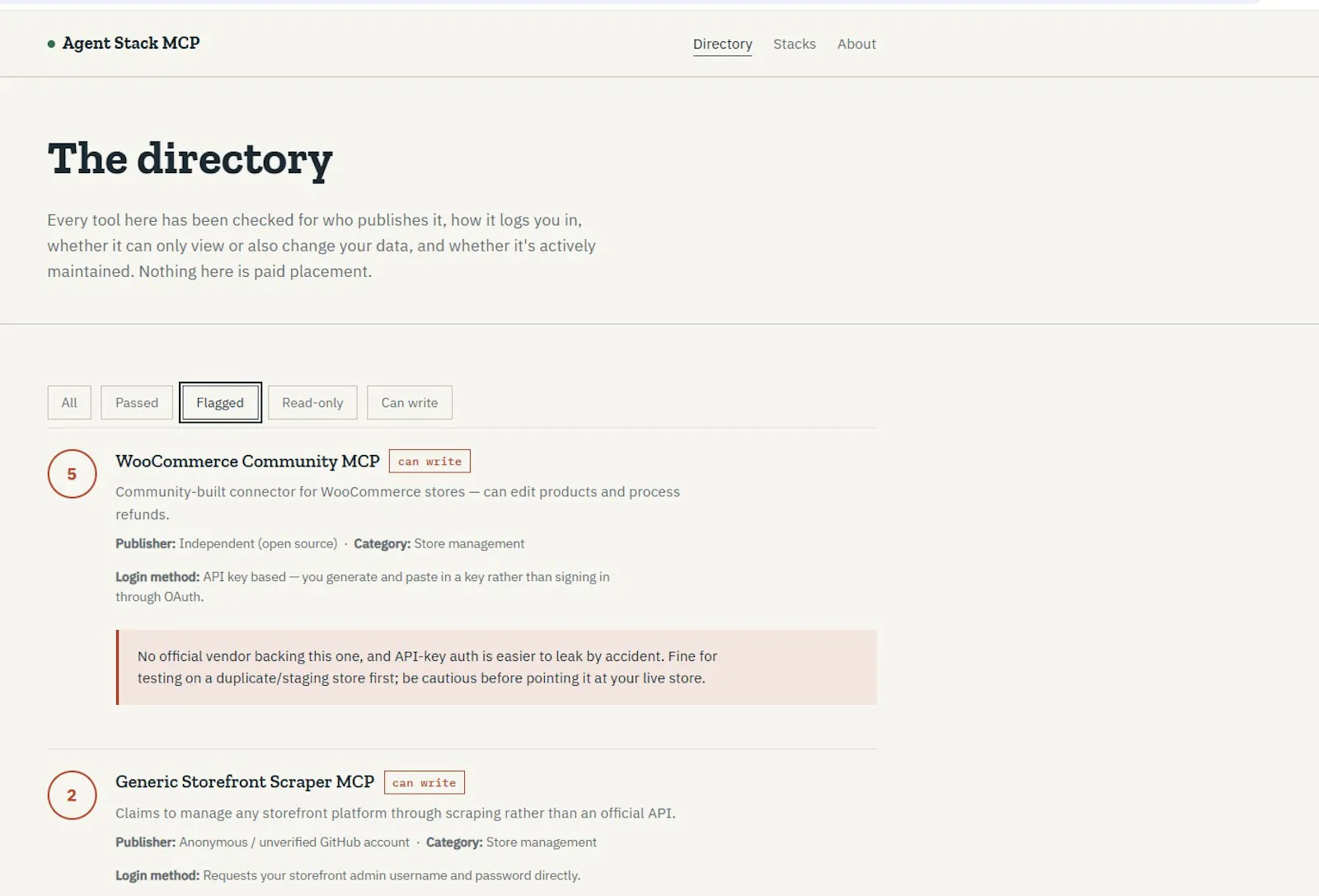1319x896 pixels.
Task: Click WooCommerce 'Login method: API key based' text
Action: point(363,587)
